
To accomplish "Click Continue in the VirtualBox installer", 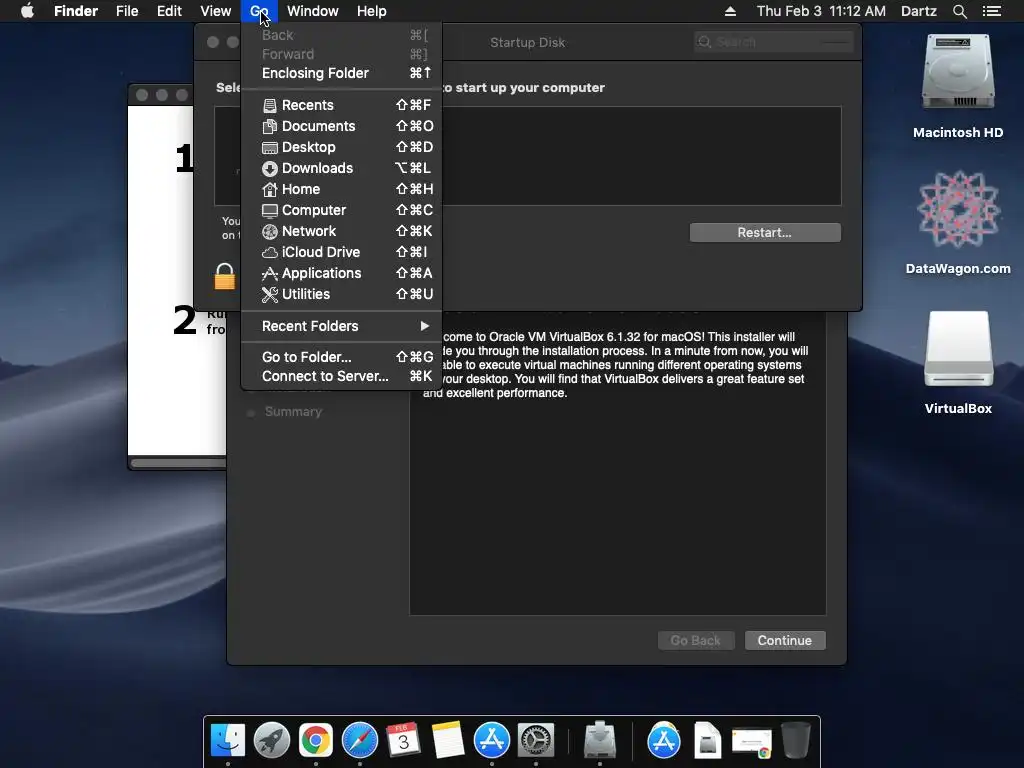I will pos(785,641).
